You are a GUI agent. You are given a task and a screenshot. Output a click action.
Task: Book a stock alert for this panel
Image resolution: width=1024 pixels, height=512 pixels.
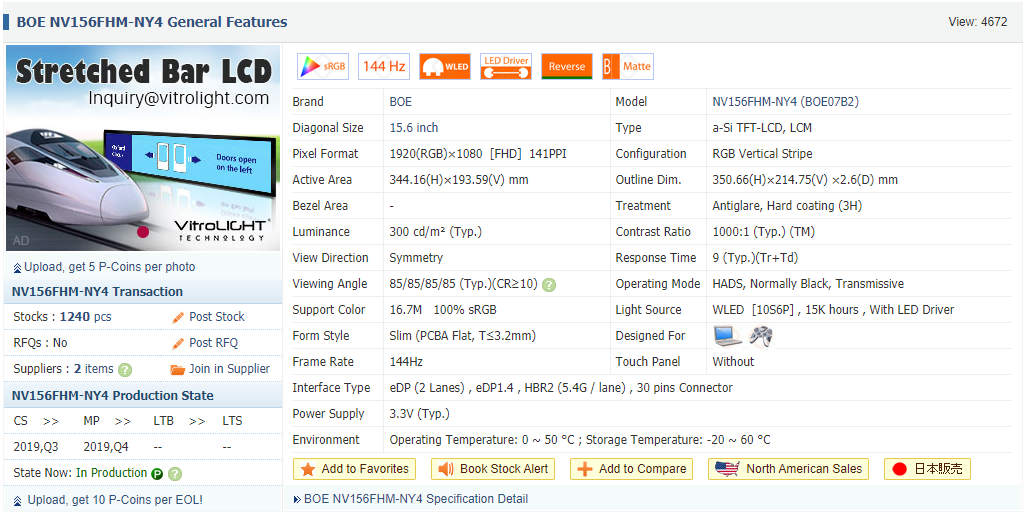(x=493, y=469)
